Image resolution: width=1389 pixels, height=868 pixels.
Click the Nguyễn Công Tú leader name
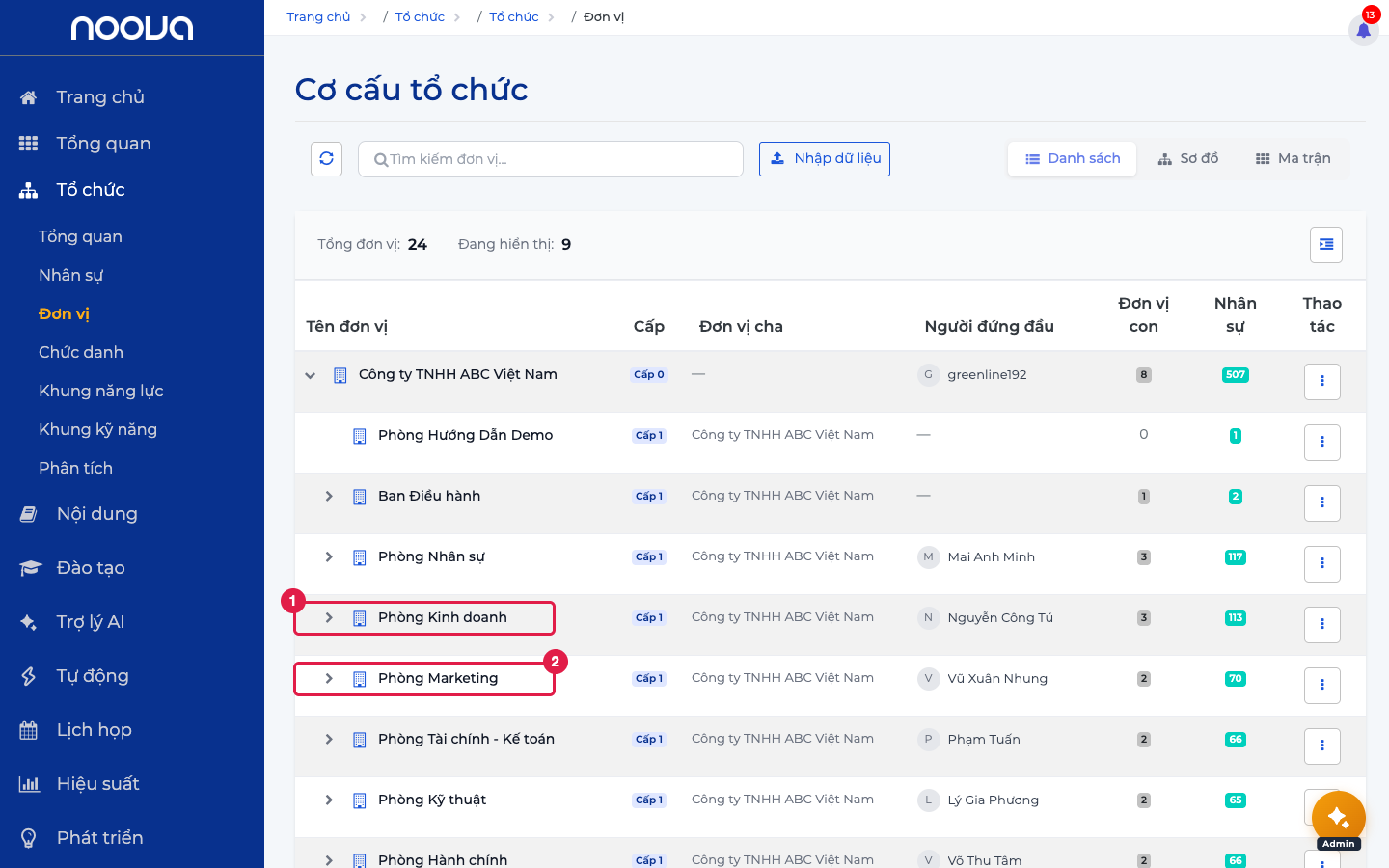click(1000, 618)
